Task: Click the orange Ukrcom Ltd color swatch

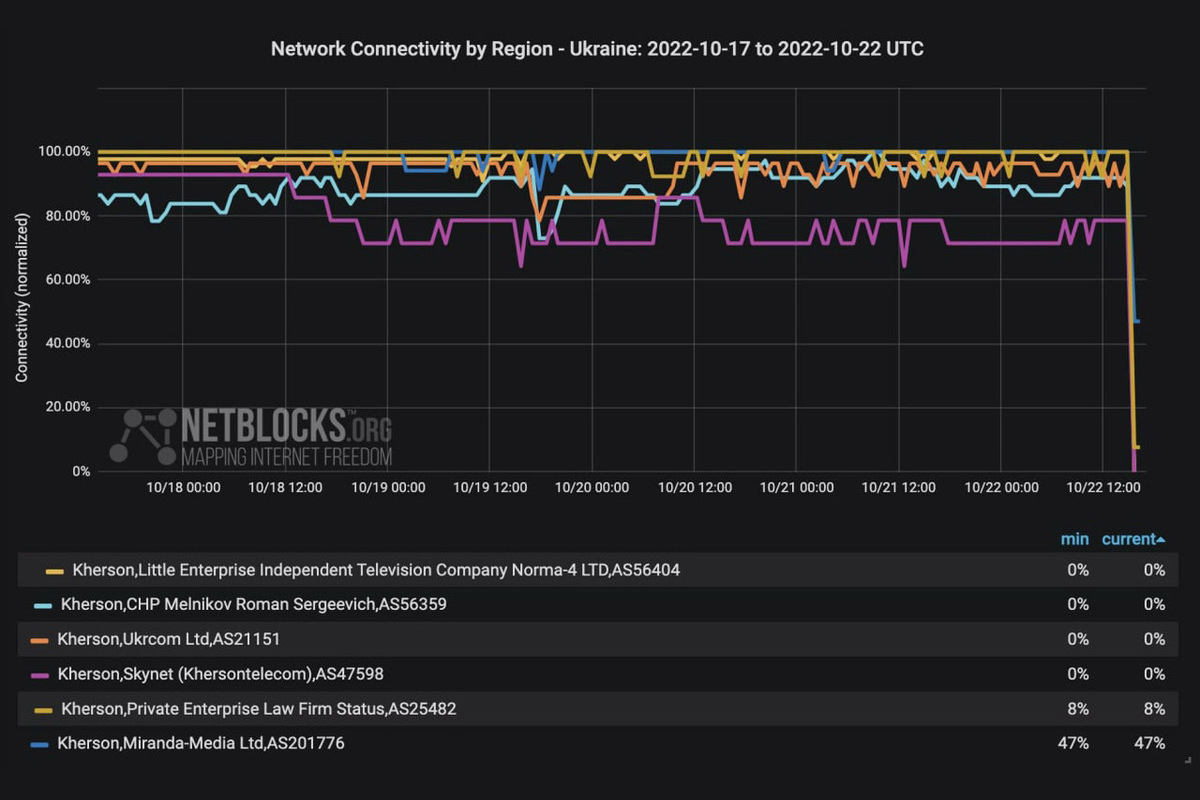Action: [x=40, y=640]
